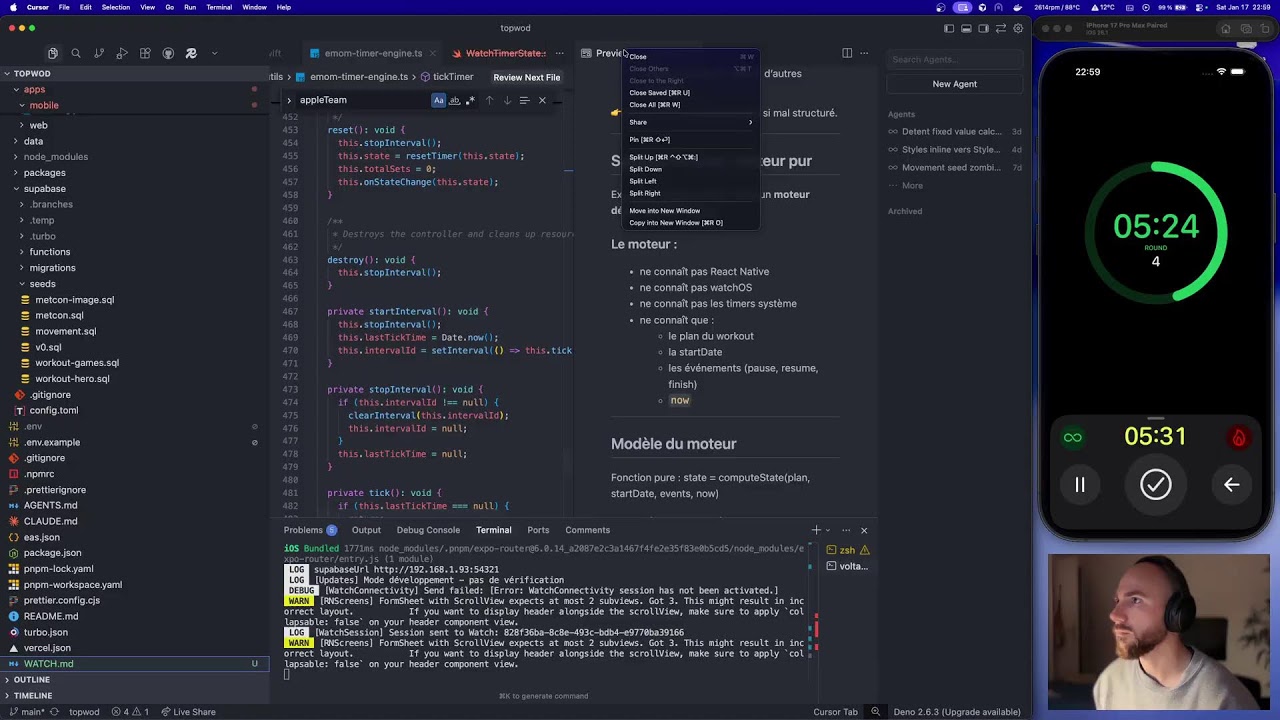This screenshot has height=720, width=1280.
Task: Switch to WatchTimerState tab
Action: [505, 53]
